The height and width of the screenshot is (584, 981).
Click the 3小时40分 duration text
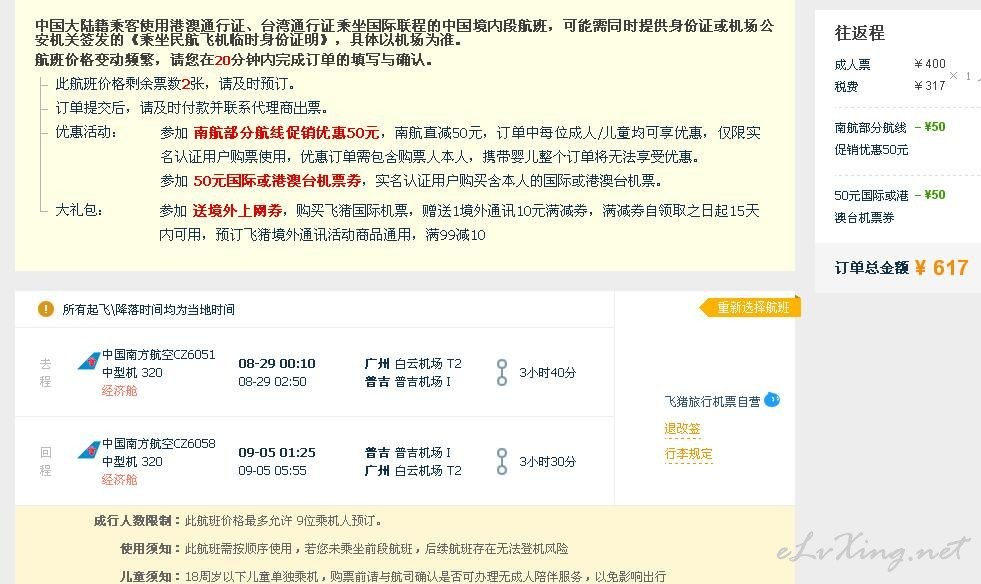click(x=547, y=372)
